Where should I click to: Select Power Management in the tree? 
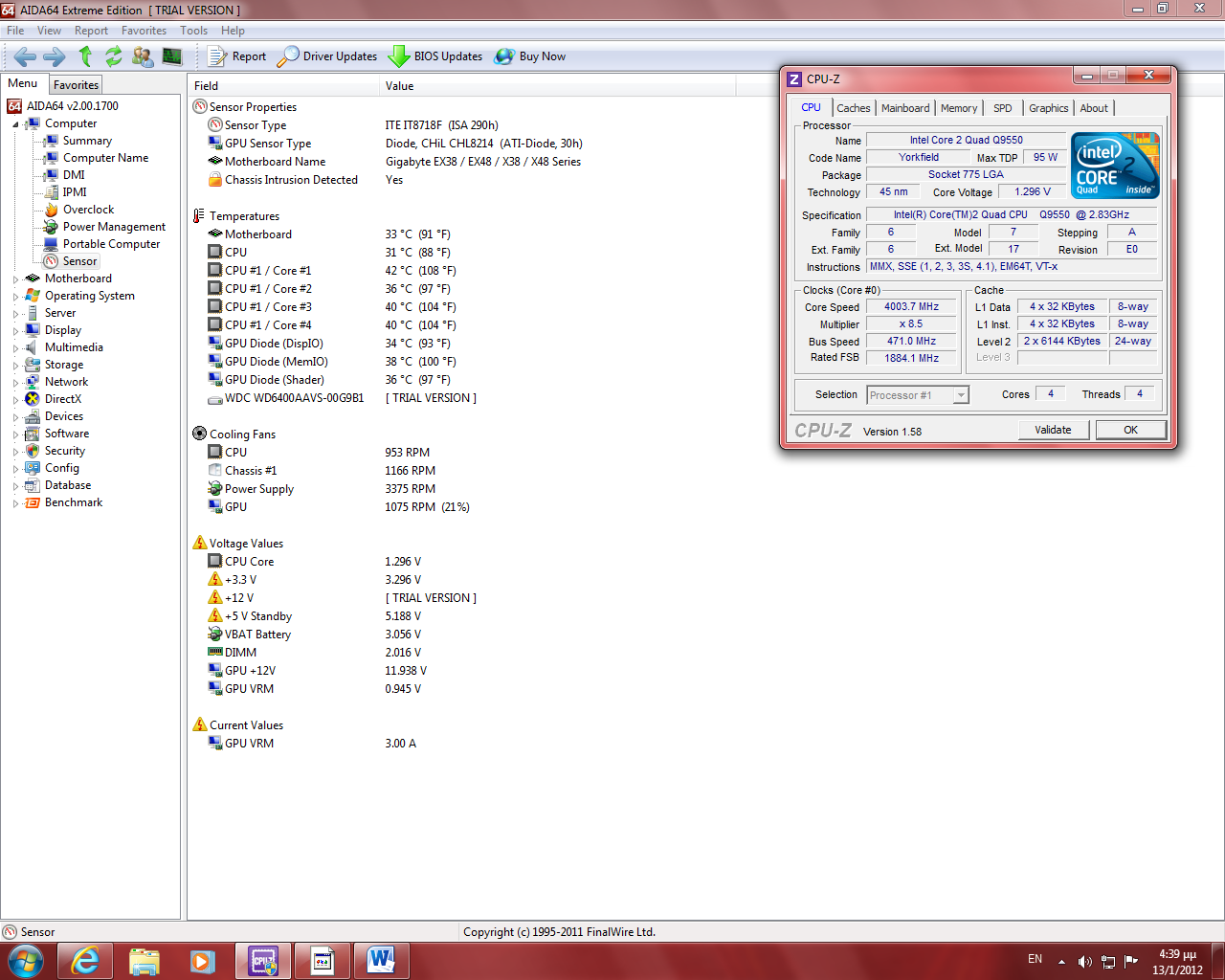pyautogui.click(x=114, y=227)
